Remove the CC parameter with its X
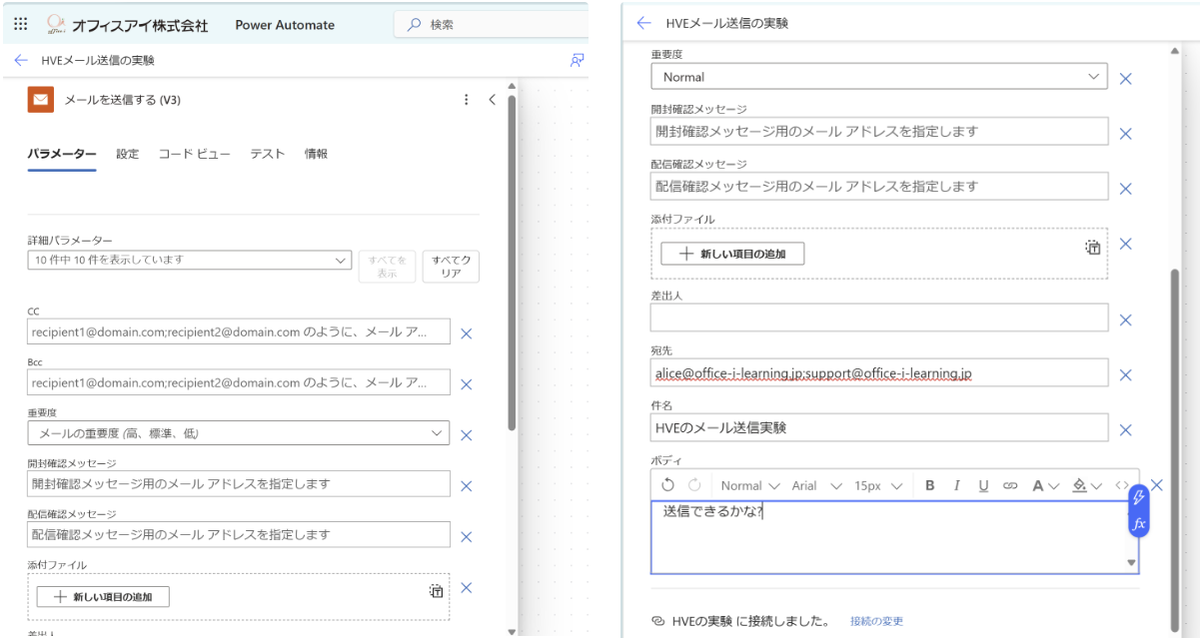 466,333
